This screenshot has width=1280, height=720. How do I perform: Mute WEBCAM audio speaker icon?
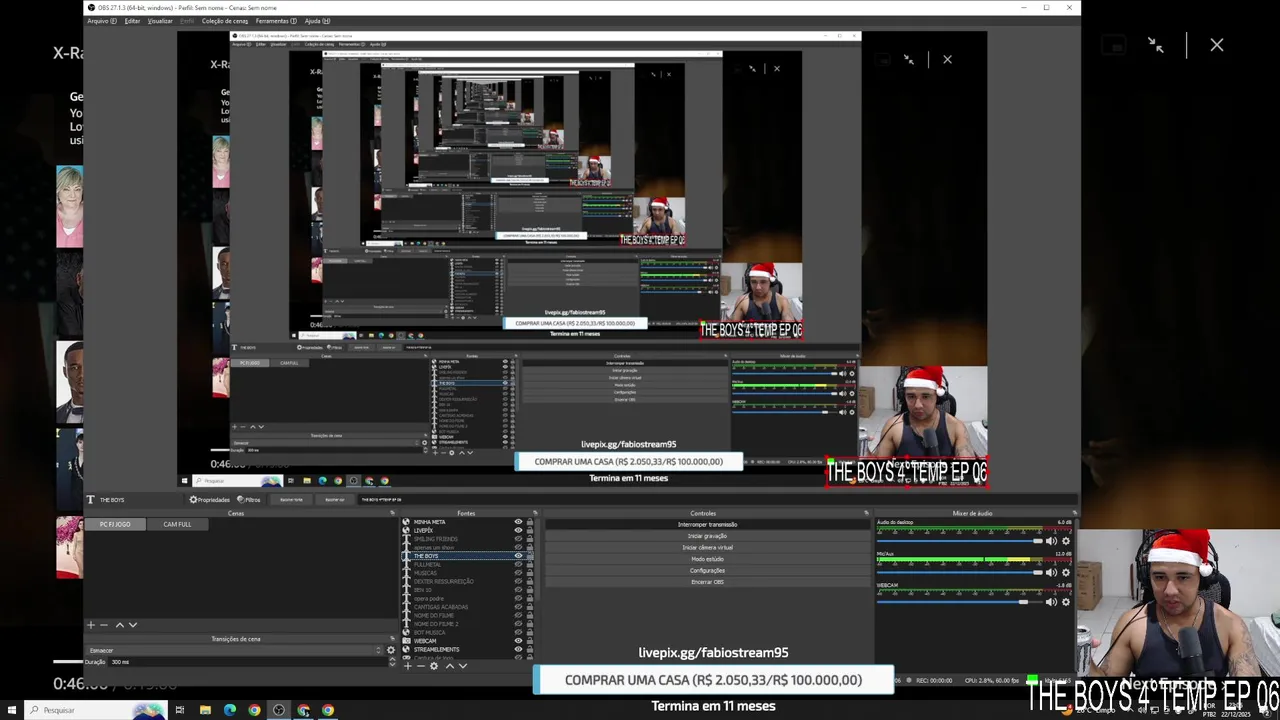pos(1051,602)
